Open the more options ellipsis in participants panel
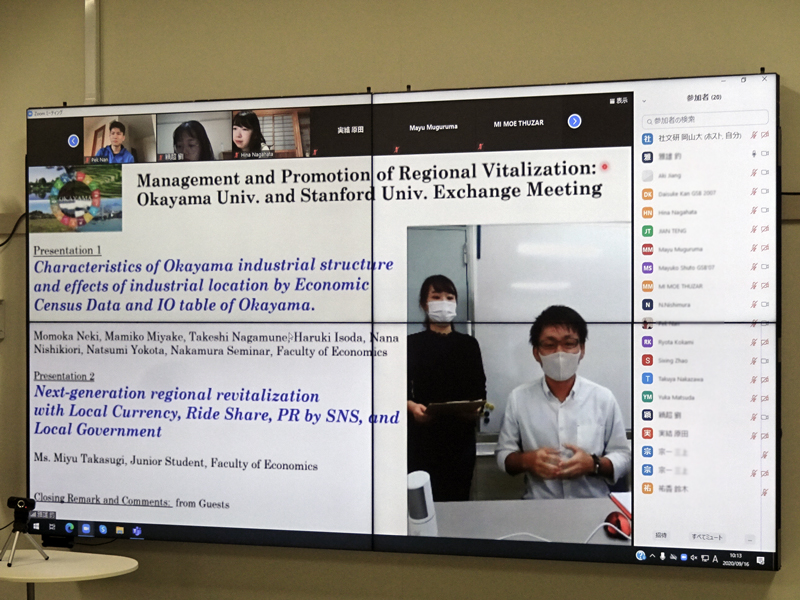 (x=750, y=539)
